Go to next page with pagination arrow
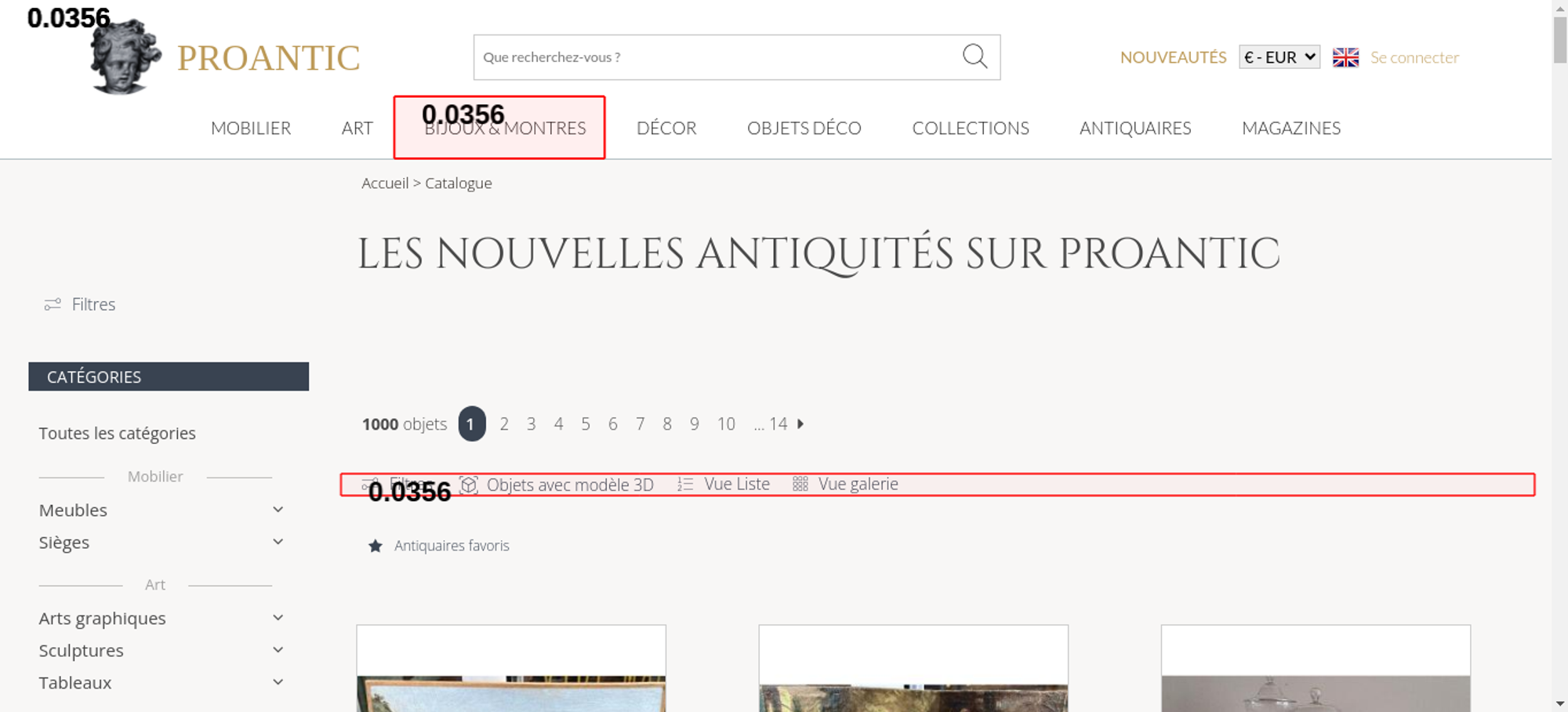 coord(800,424)
